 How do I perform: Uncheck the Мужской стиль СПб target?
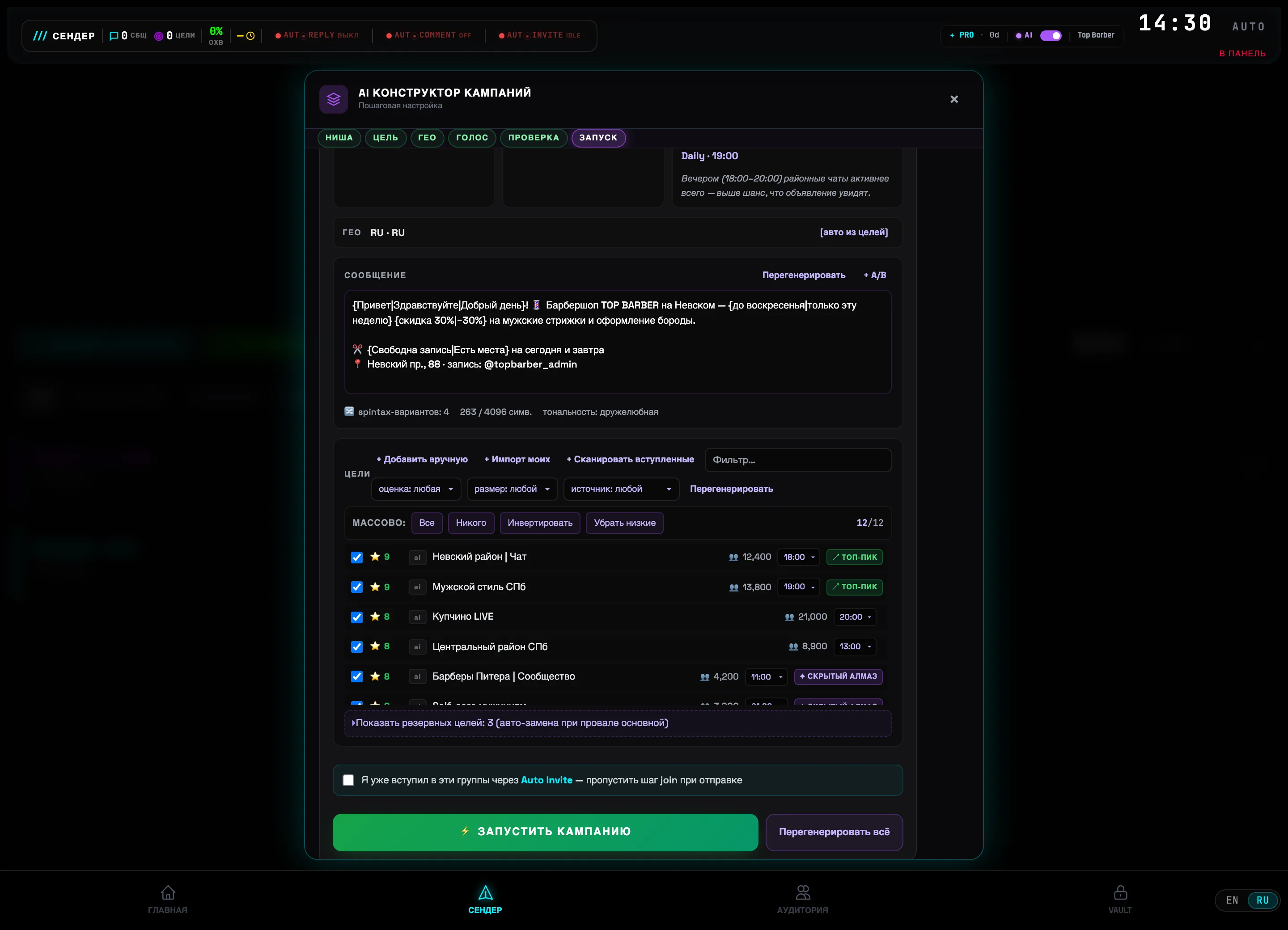[356, 587]
